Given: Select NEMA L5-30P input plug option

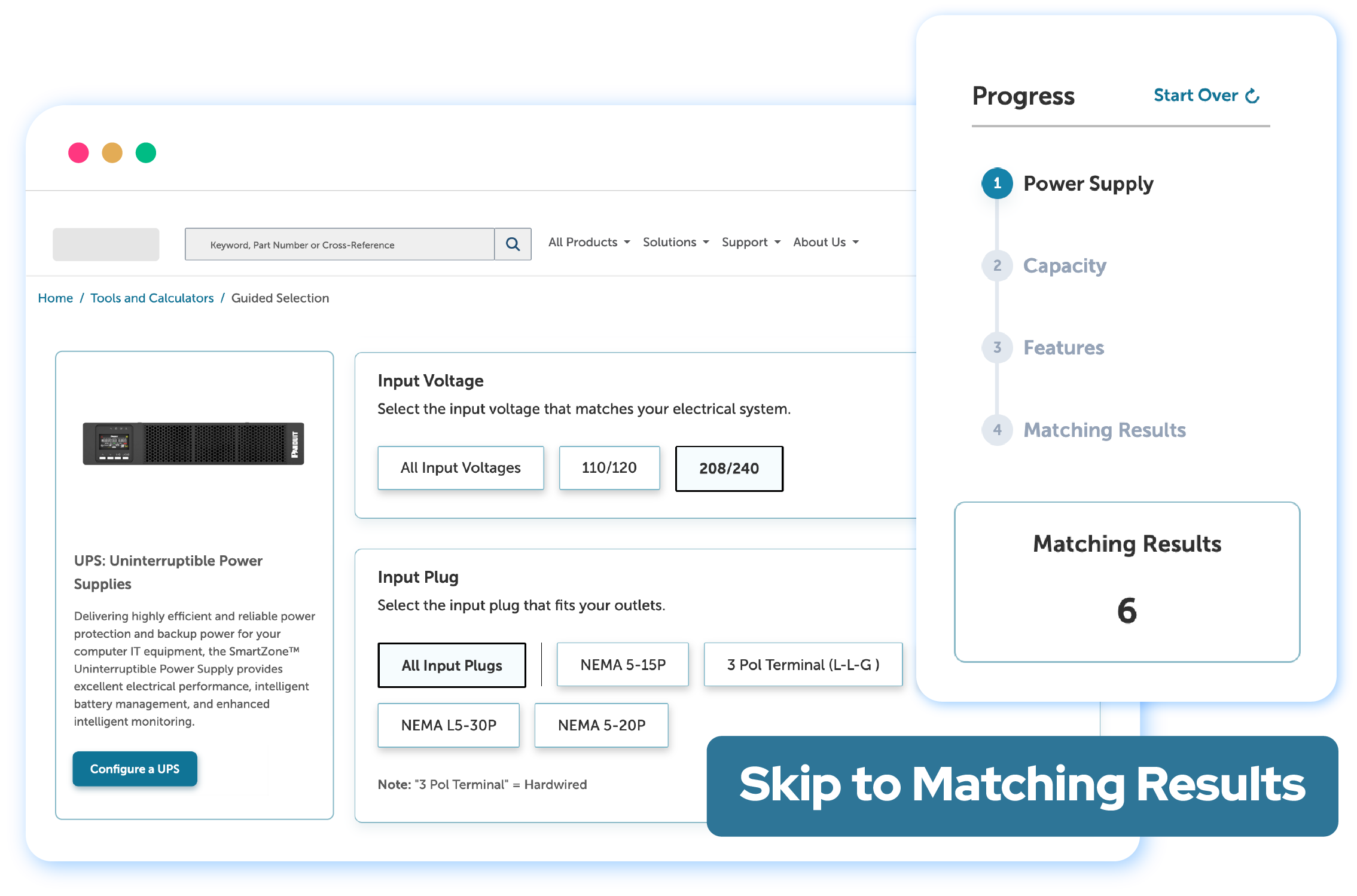Looking at the screenshot, I should point(450,725).
